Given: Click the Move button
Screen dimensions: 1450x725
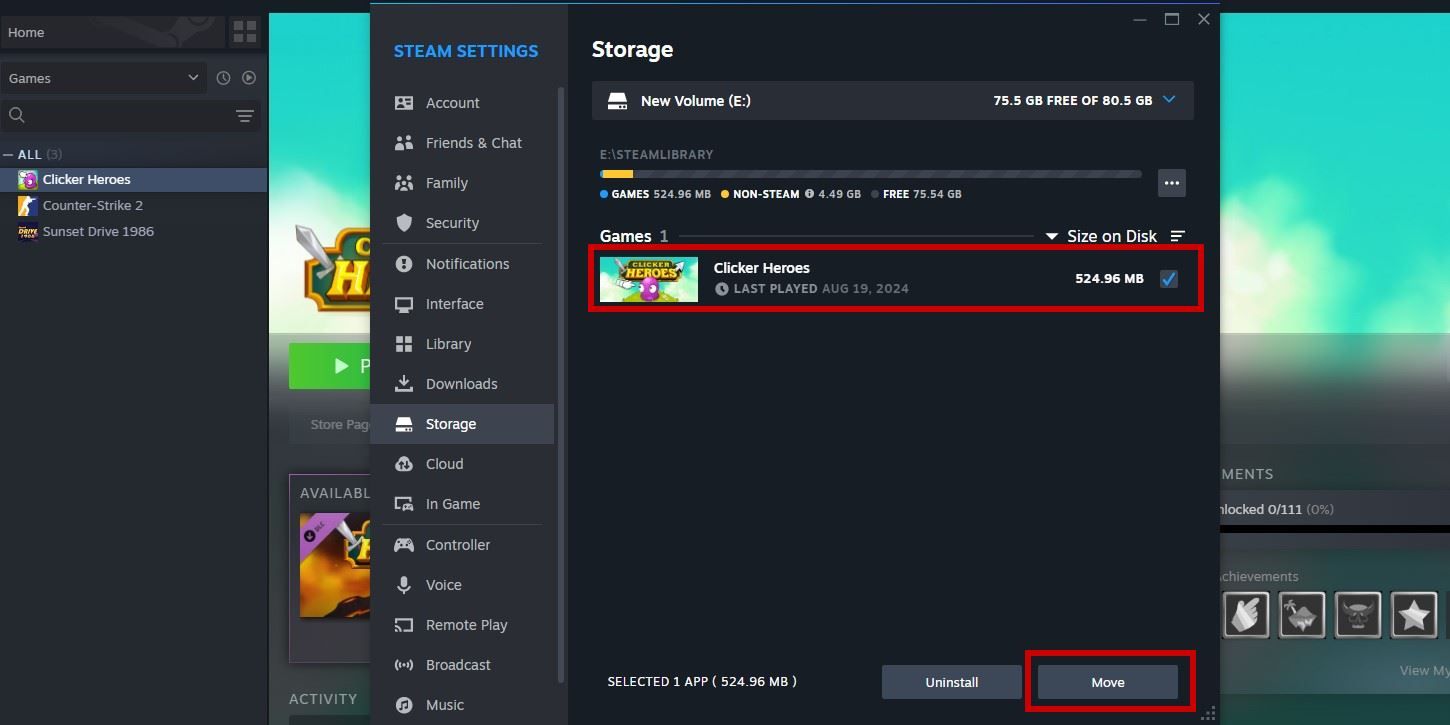Looking at the screenshot, I should 1108,683.
